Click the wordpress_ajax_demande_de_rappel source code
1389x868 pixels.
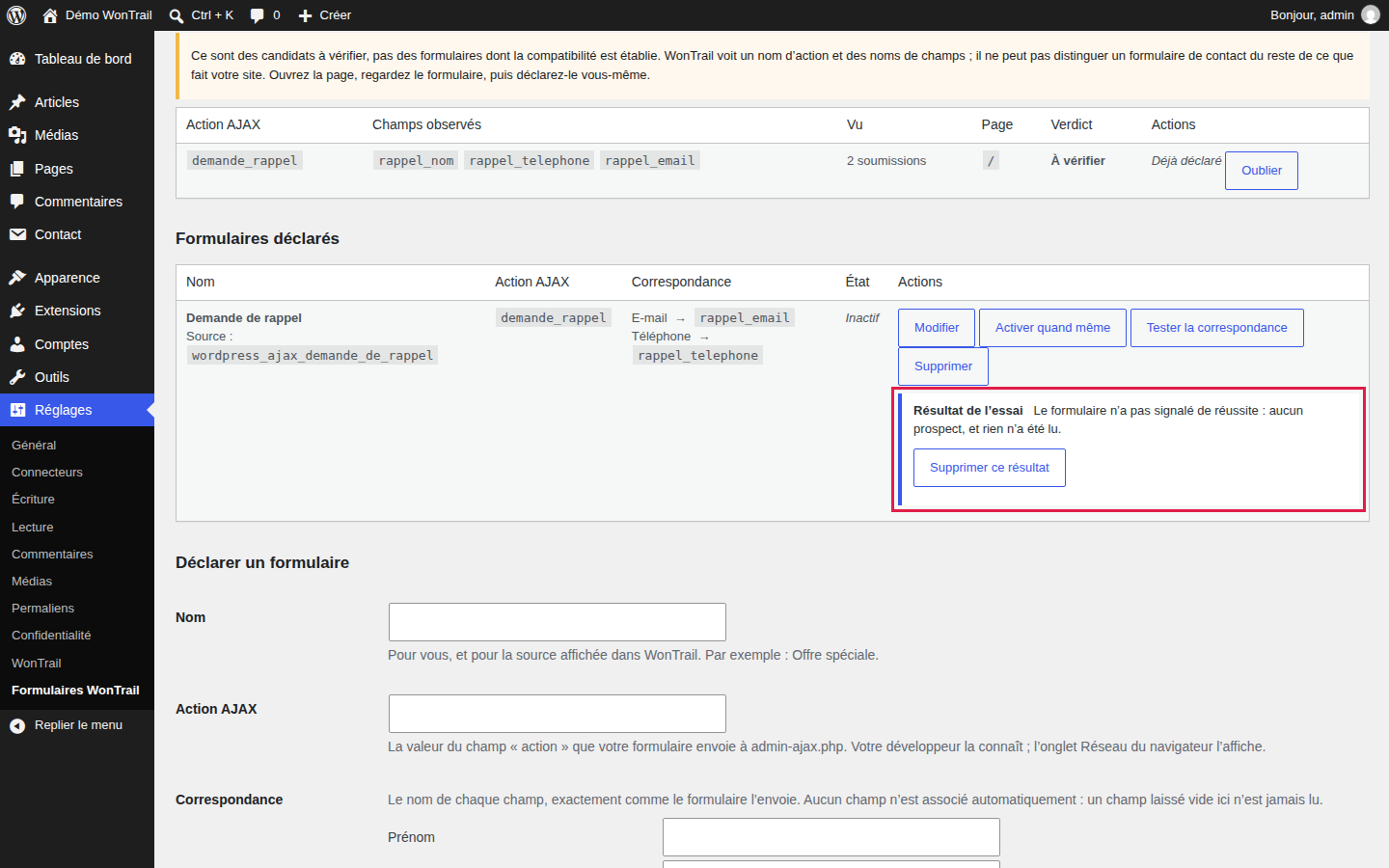(313, 356)
